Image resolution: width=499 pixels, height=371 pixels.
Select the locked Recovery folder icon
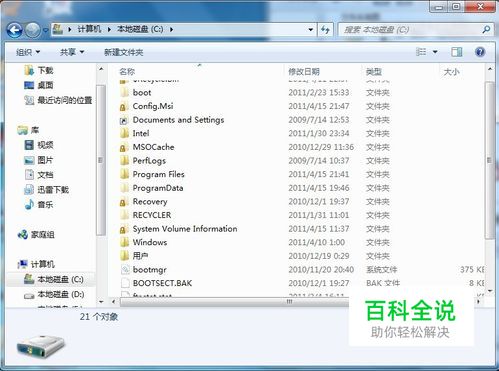[x=124, y=202]
